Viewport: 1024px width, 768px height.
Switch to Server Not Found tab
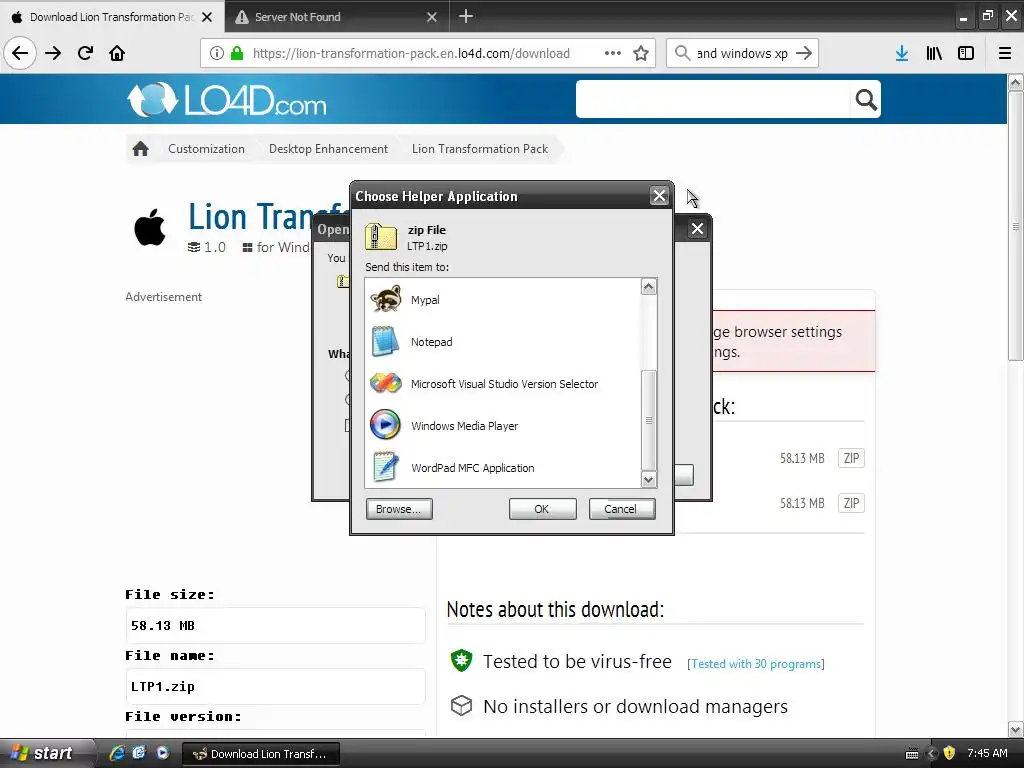(337, 16)
